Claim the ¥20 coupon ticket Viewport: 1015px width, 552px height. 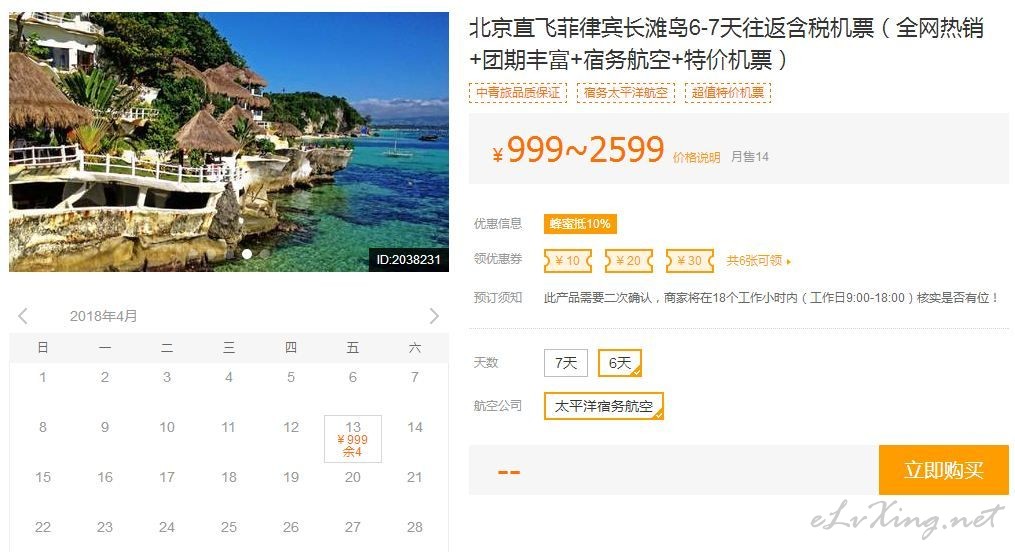tap(629, 261)
